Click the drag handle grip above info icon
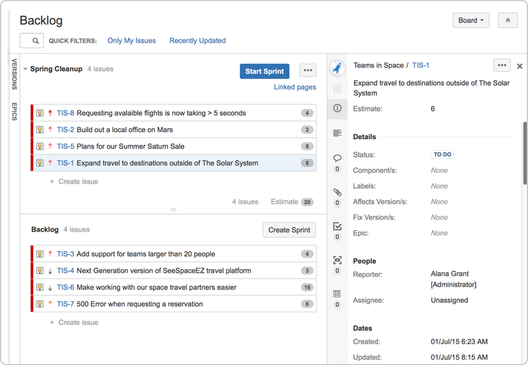528x365 pixels. point(337,89)
